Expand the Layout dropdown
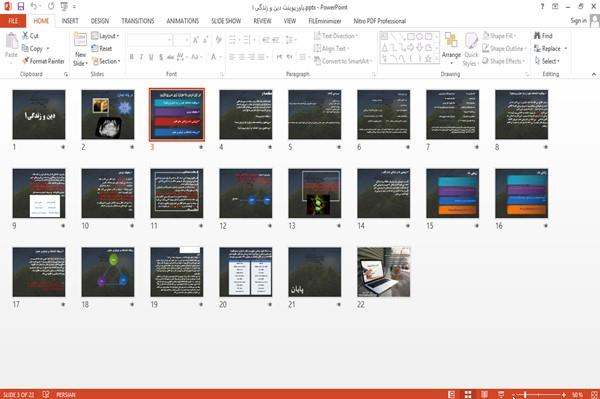The width and height of the screenshot is (600, 399). pyautogui.click(x=105, y=36)
